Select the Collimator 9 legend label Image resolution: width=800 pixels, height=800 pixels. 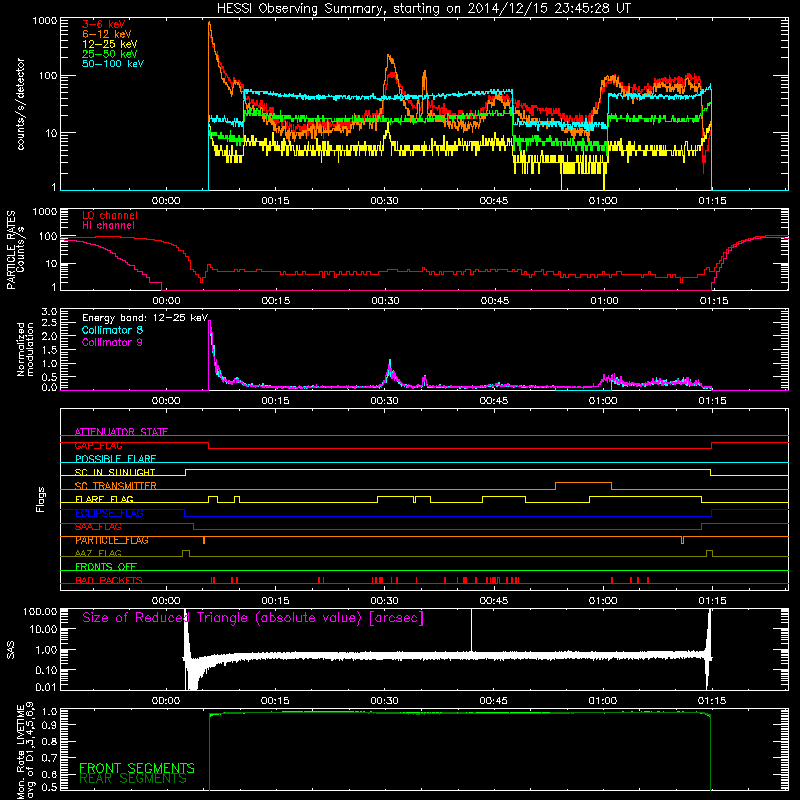[112, 342]
